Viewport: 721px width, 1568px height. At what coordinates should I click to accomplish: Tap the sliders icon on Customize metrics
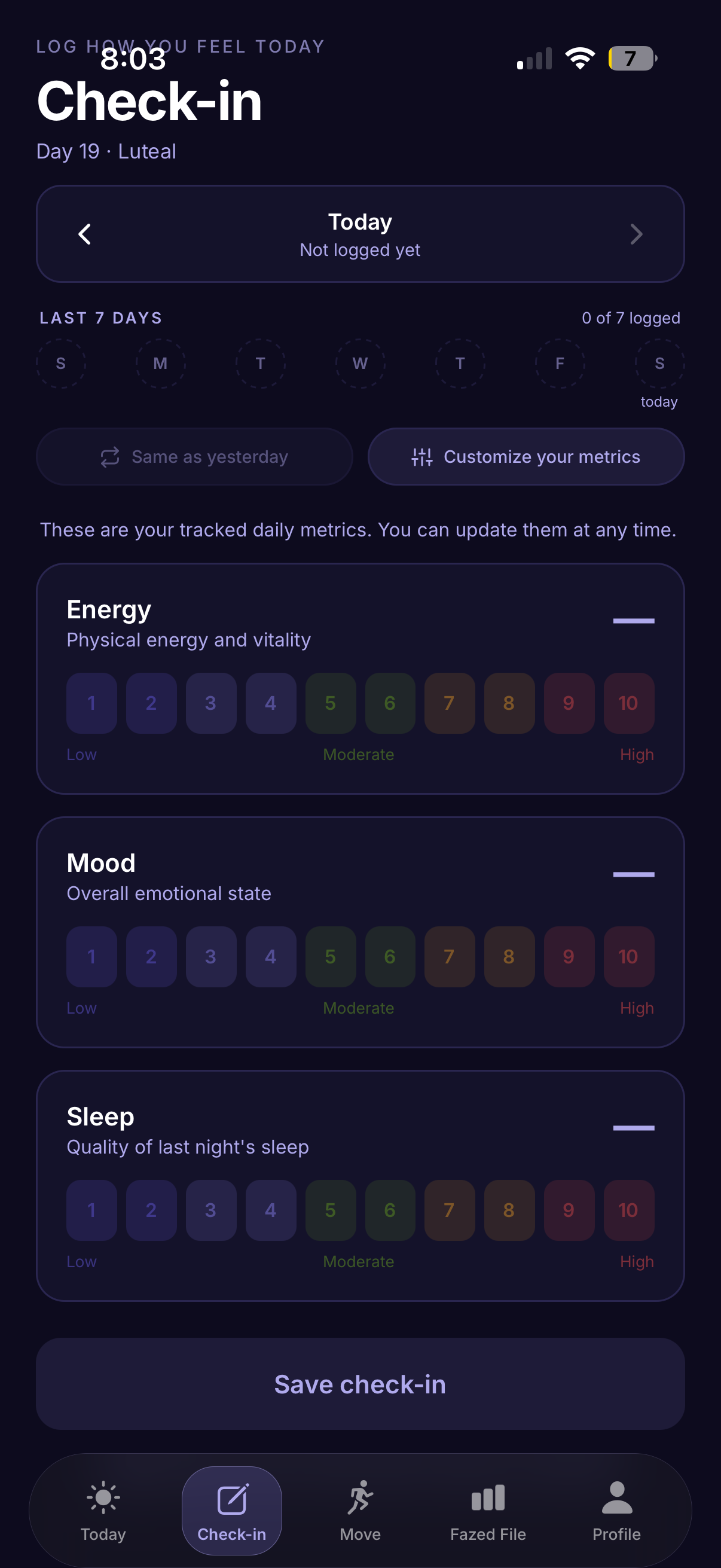(421, 456)
